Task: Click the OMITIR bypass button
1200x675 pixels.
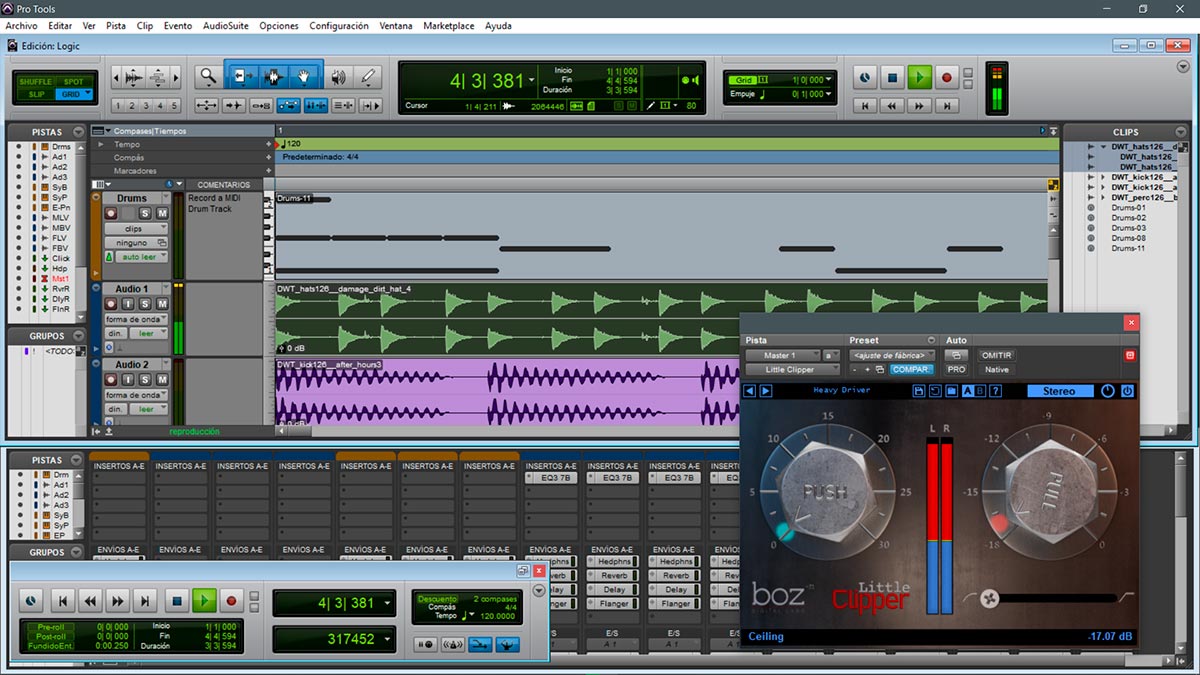Action: point(996,355)
